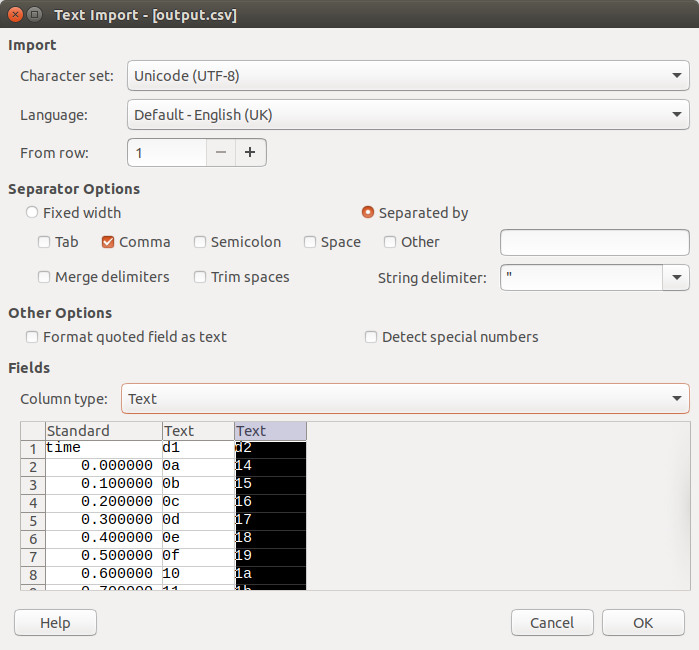Click preview row number 2

pos(33,467)
